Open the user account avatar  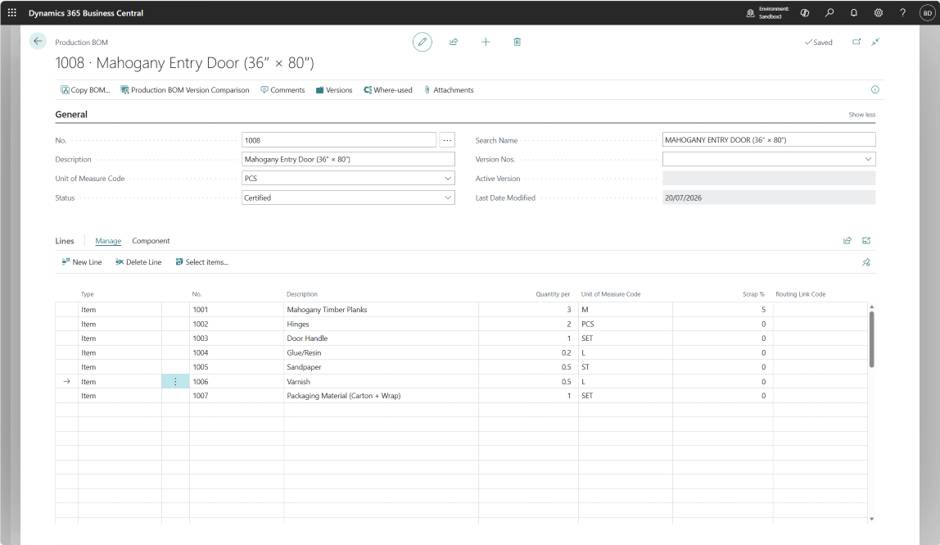tap(927, 13)
